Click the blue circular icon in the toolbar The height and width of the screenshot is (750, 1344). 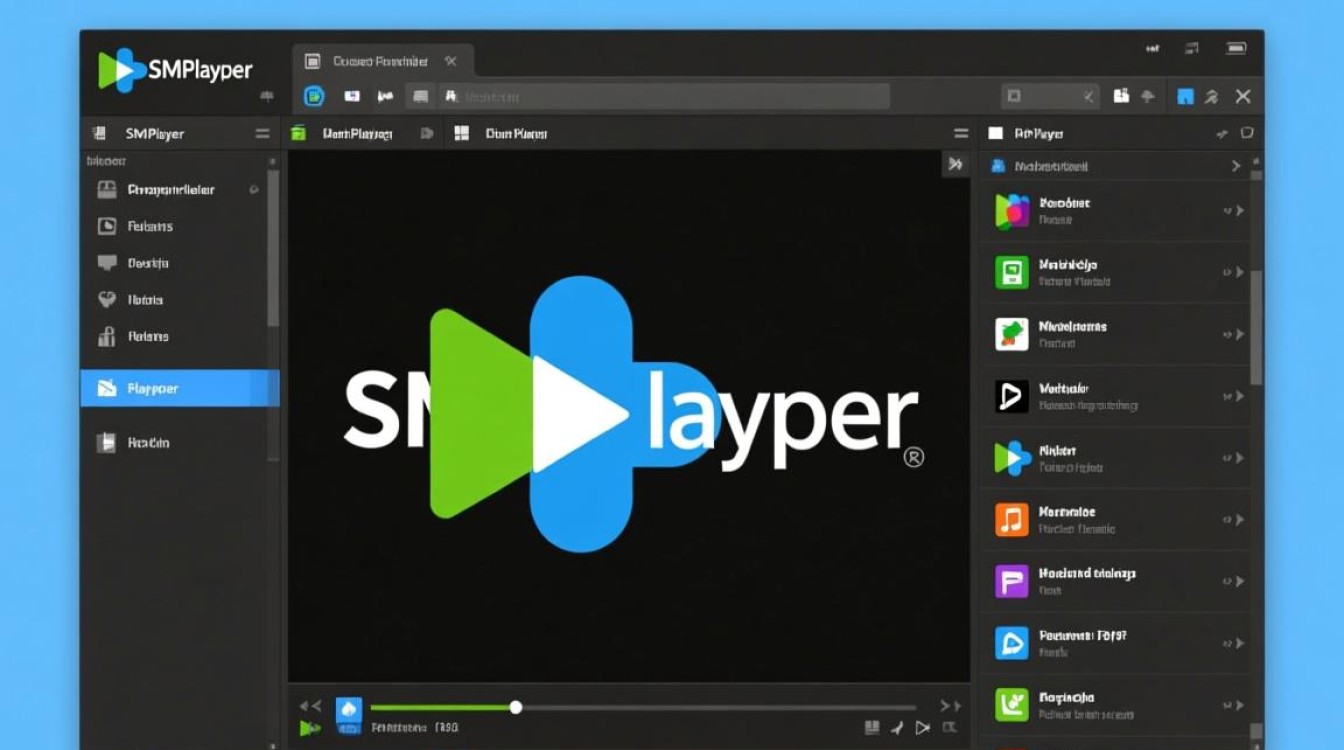tap(315, 96)
